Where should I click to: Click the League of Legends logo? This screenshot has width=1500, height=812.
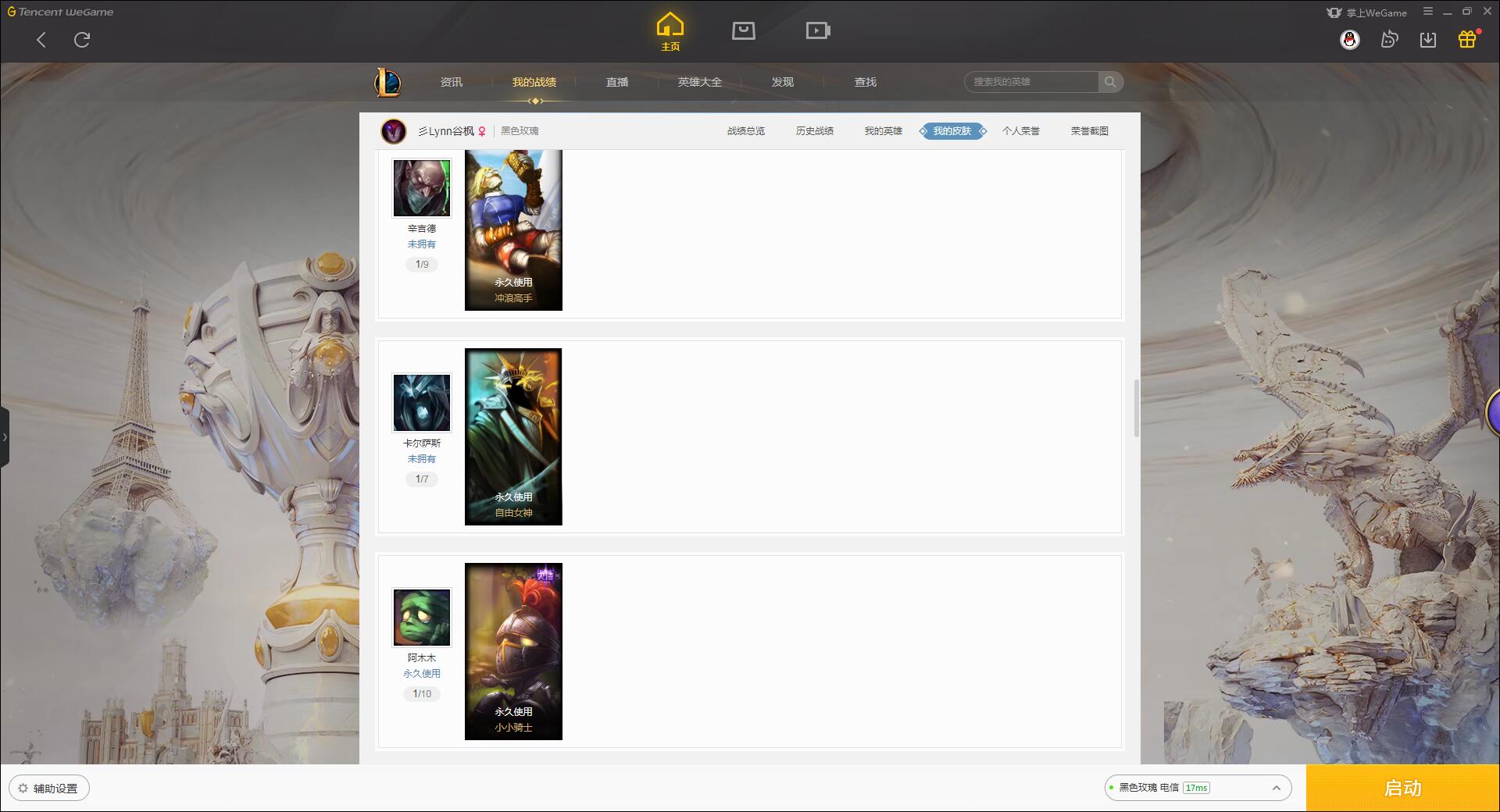pos(388,82)
